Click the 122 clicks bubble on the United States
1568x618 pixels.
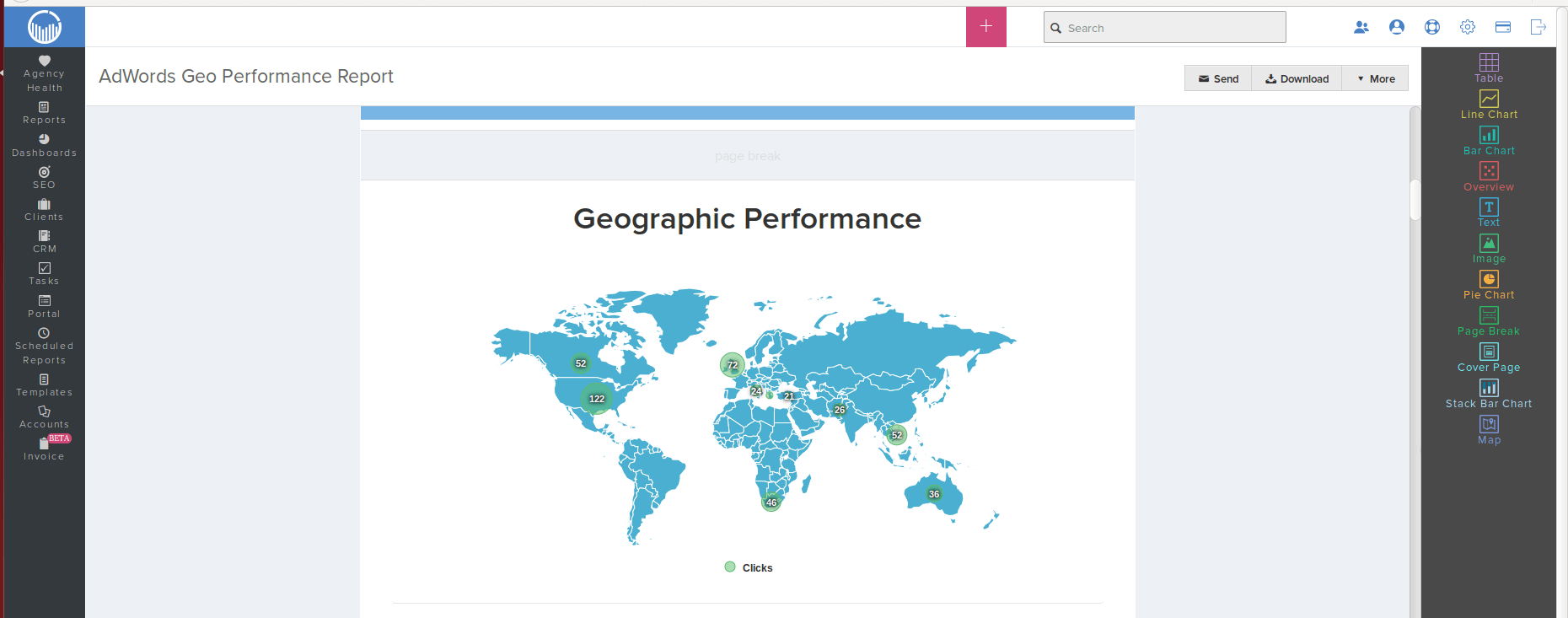click(x=597, y=399)
